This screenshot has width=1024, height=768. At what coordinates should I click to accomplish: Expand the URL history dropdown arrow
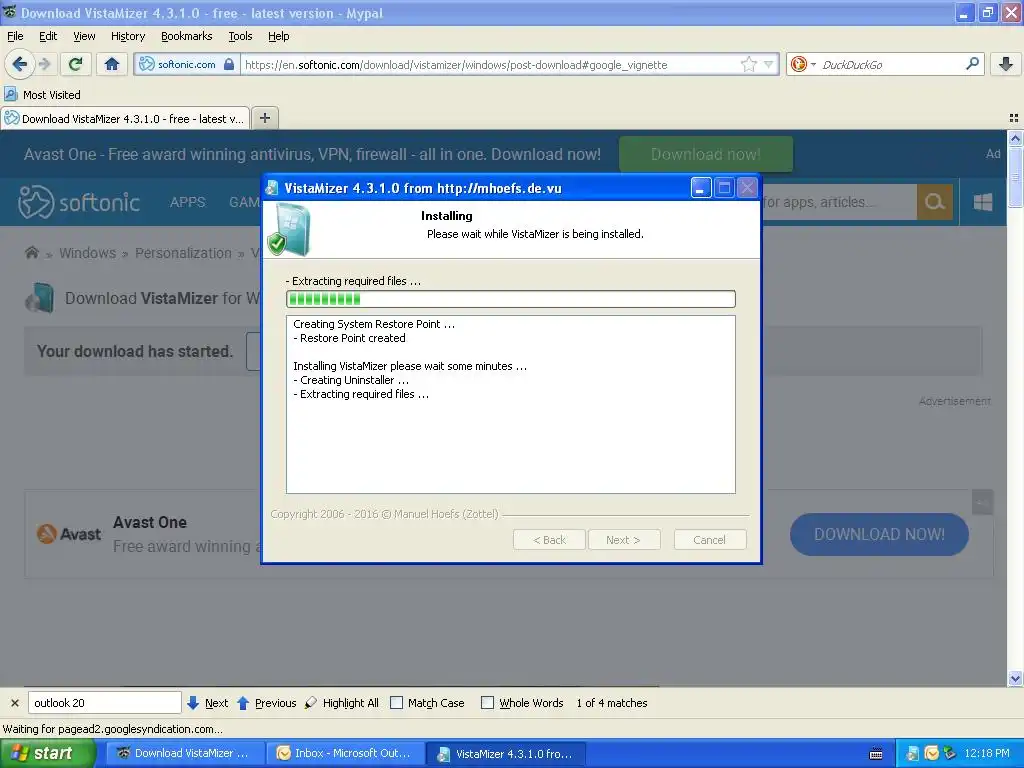(x=769, y=64)
